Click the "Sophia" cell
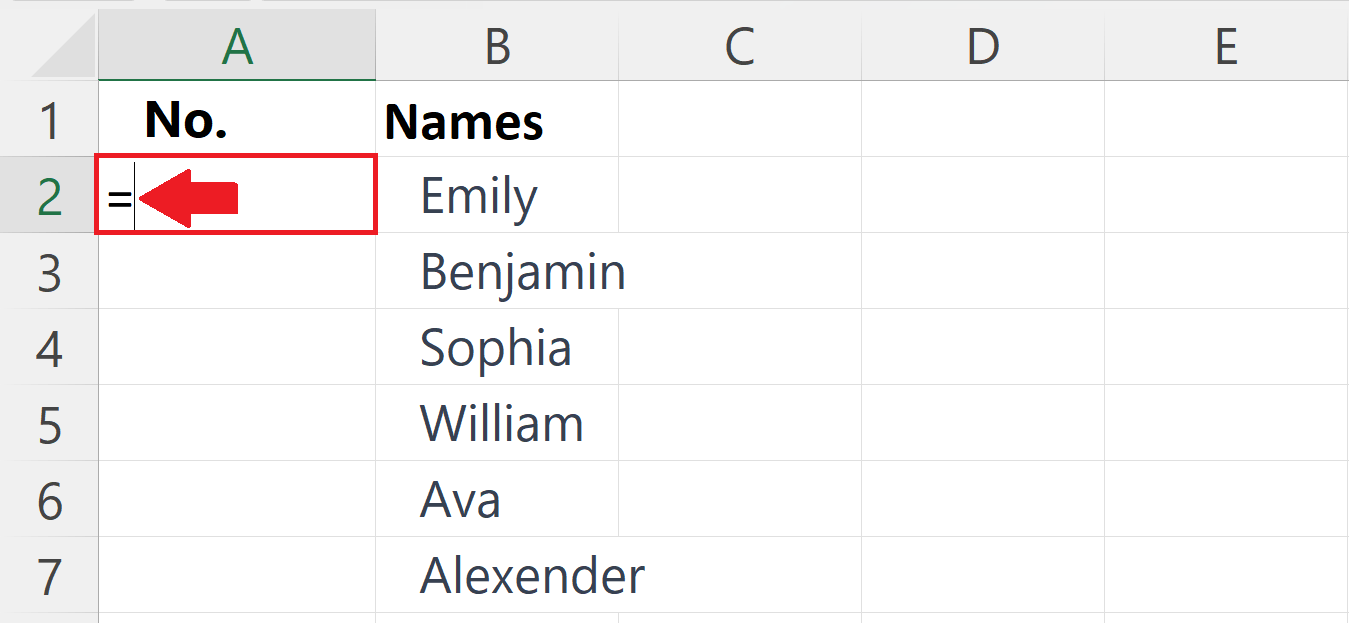Viewport: 1349px width, 623px height. point(497,347)
